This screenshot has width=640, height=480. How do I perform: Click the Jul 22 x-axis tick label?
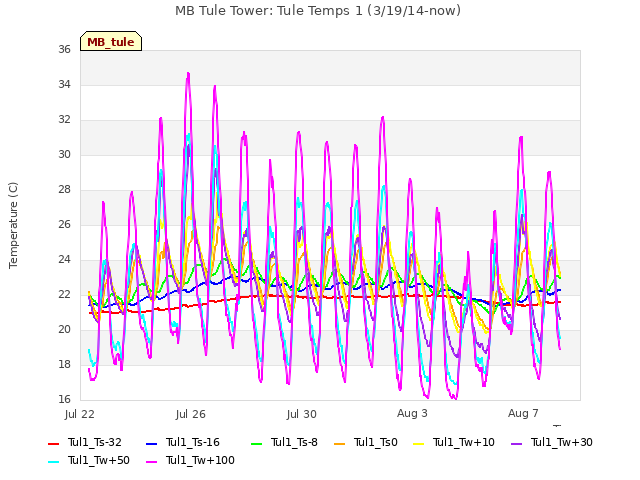click(80, 414)
